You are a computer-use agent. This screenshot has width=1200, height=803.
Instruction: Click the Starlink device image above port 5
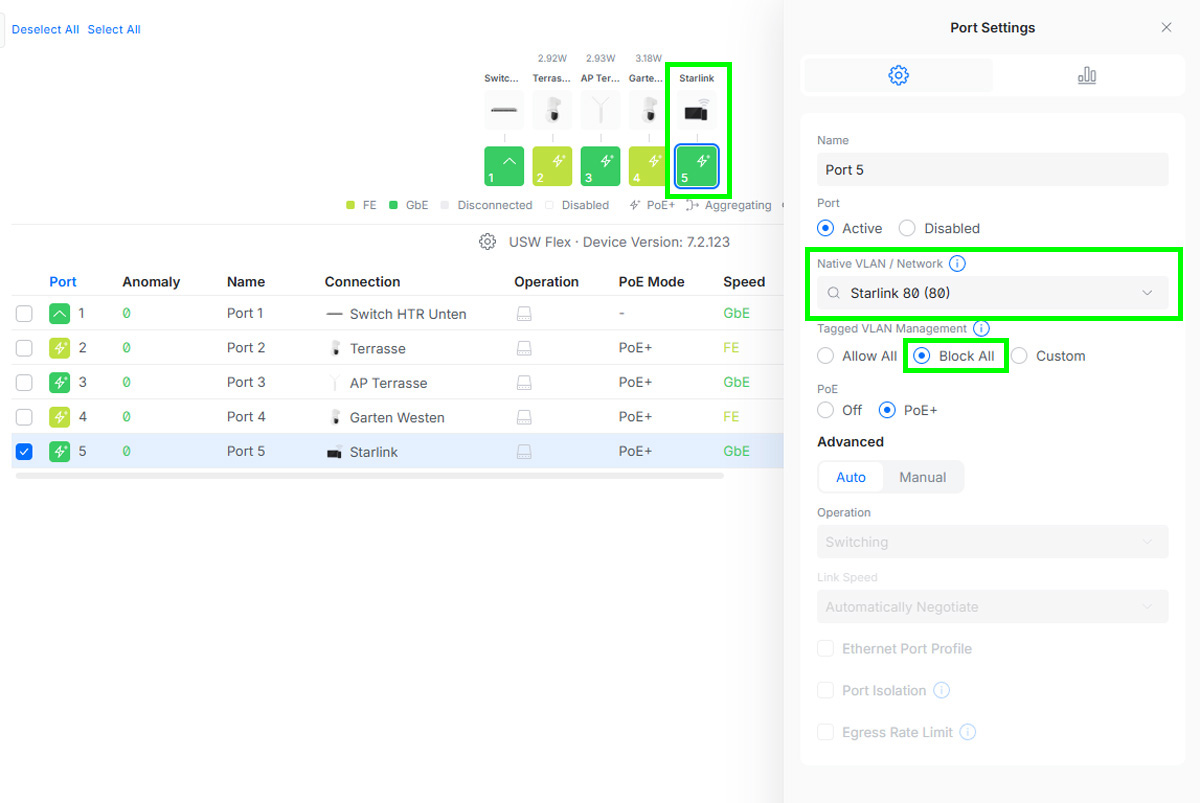pos(697,112)
